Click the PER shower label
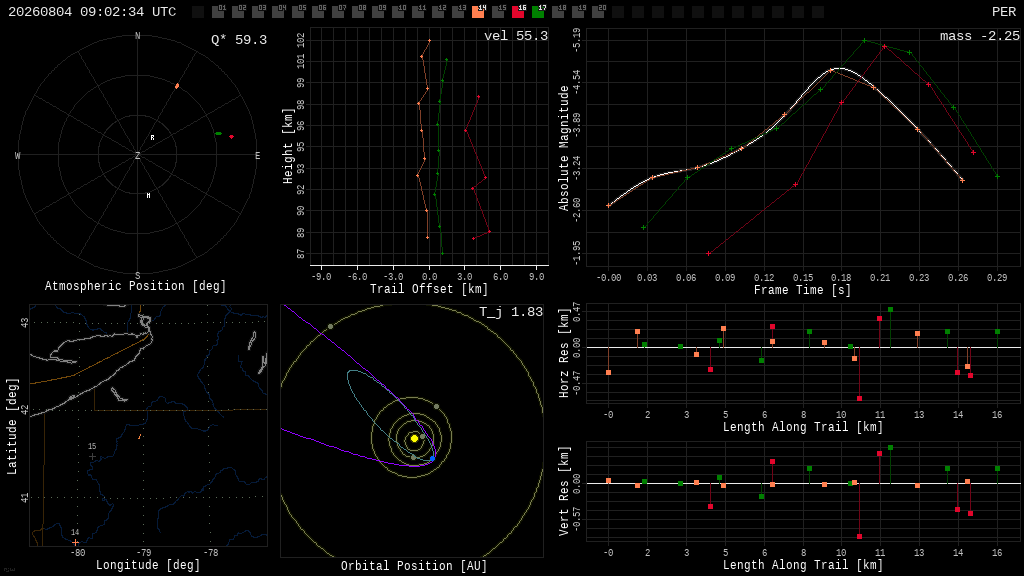This screenshot has height=576, width=1024. 1004,12
